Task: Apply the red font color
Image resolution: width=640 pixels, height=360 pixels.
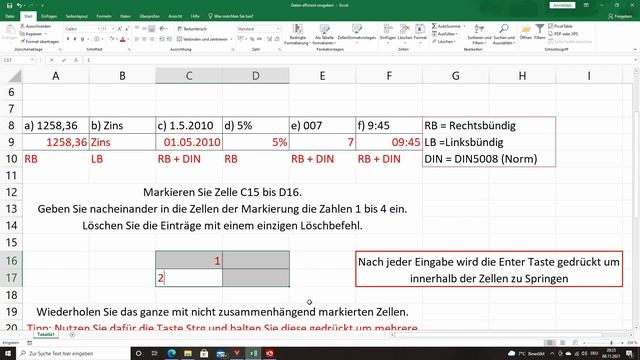Action: tap(122, 39)
